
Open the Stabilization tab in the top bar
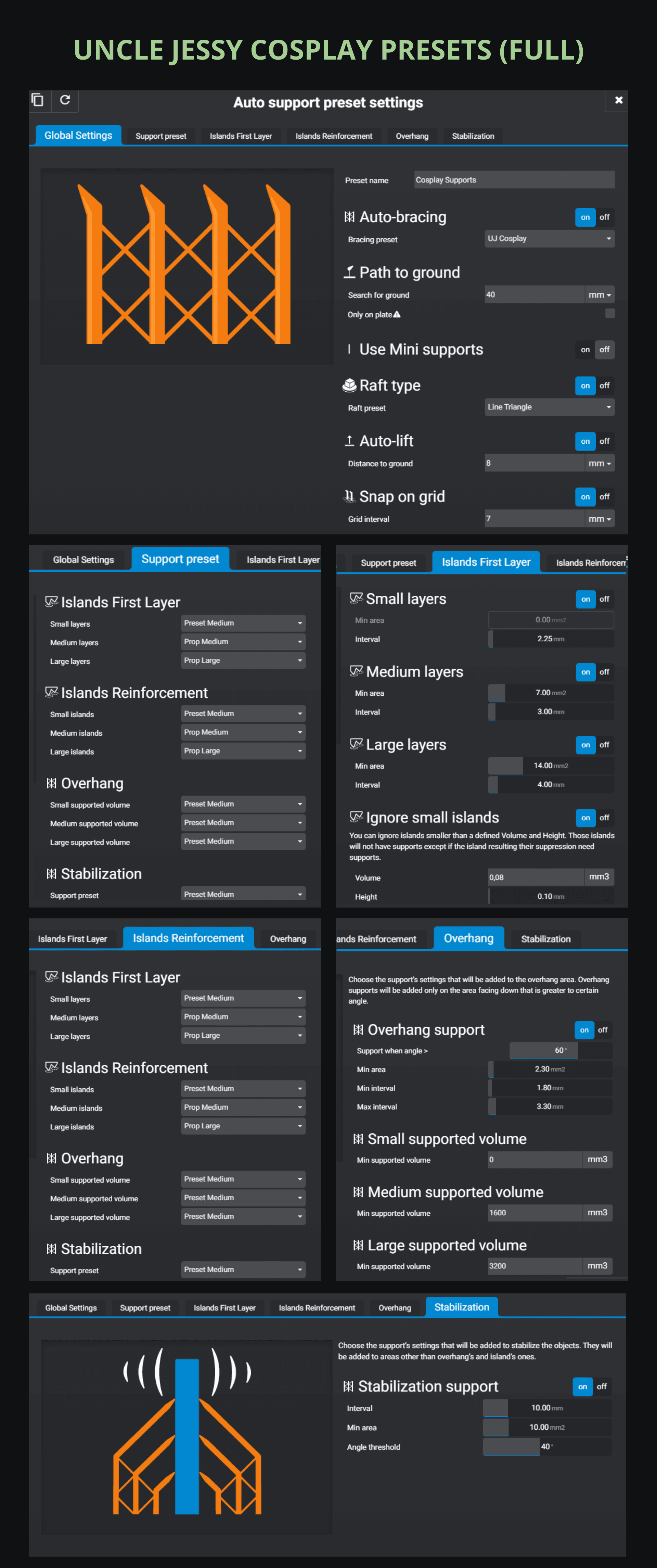pyautogui.click(x=473, y=136)
